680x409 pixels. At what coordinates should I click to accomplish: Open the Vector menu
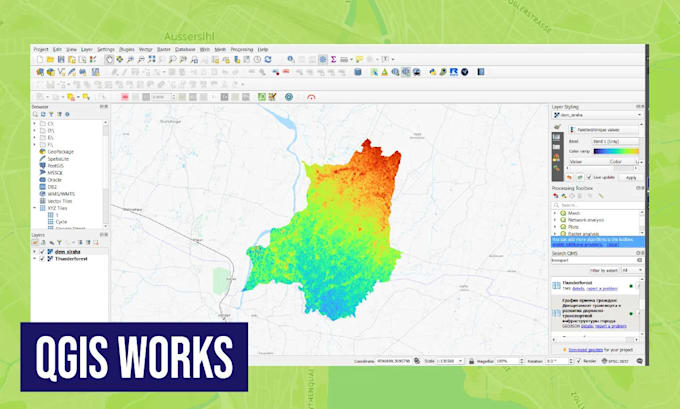[145, 49]
